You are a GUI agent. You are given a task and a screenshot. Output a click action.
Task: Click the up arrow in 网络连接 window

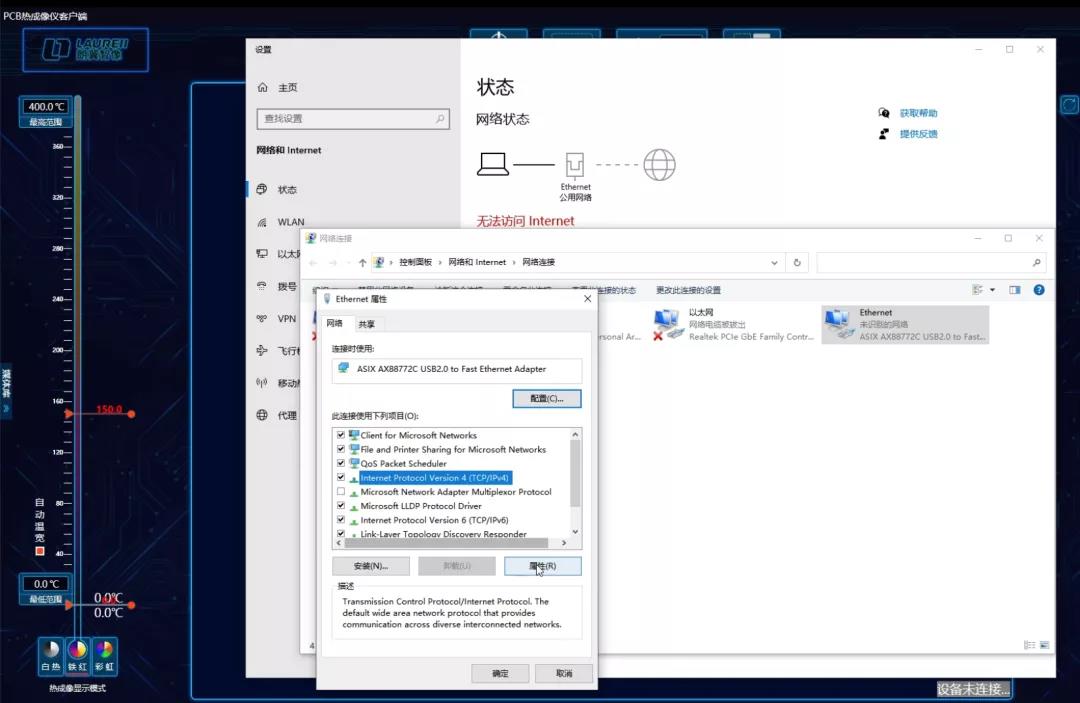coord(362,262)
